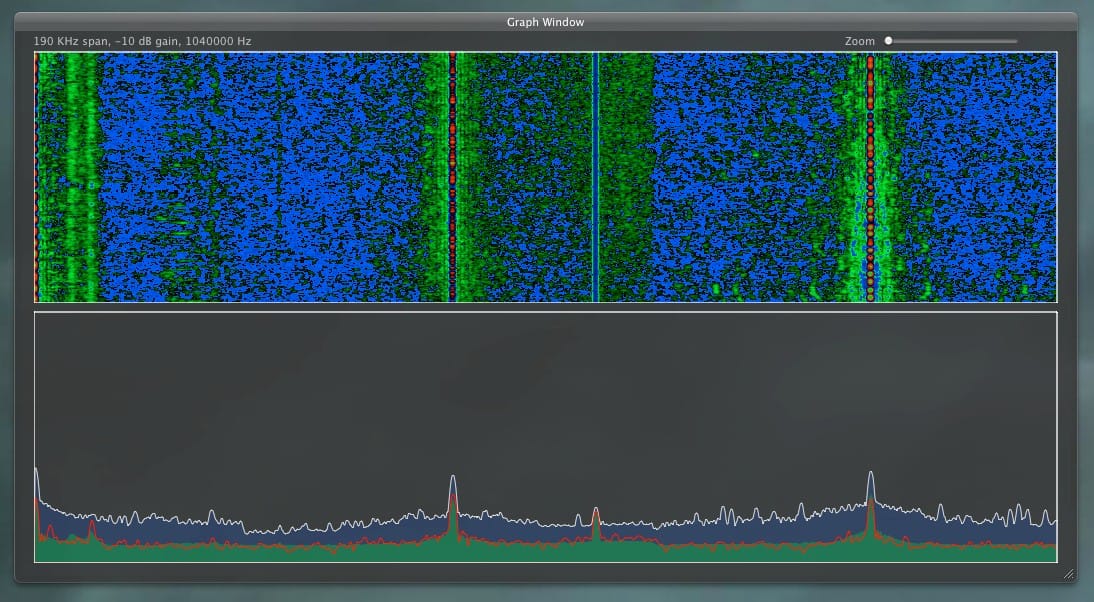Click the empty dark area above the spectrum trace
Viewport: 1094px width, 602px height.
click(x=545, y=400)
